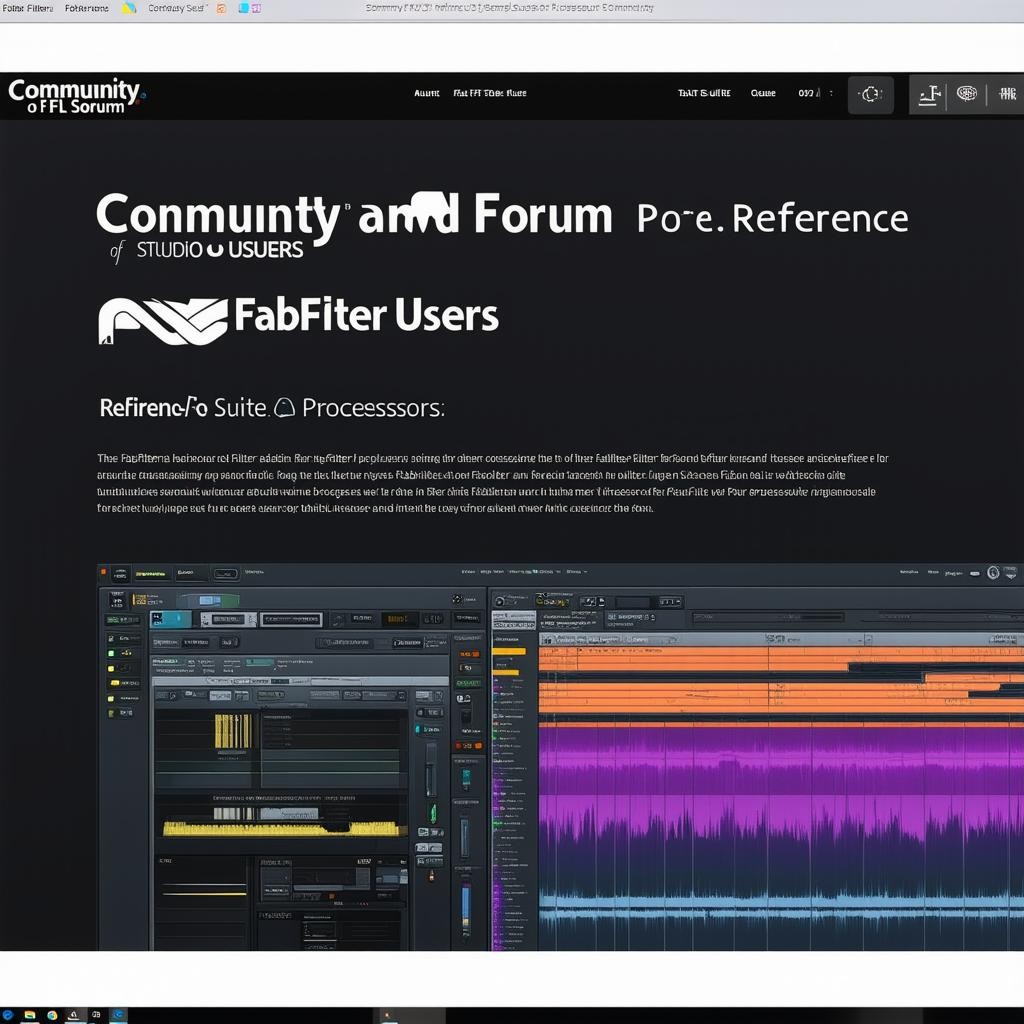Click the blue highlighted button in plugin toolbar
This screenshot has height=1024, width=1024.
(x=170, y=620)
